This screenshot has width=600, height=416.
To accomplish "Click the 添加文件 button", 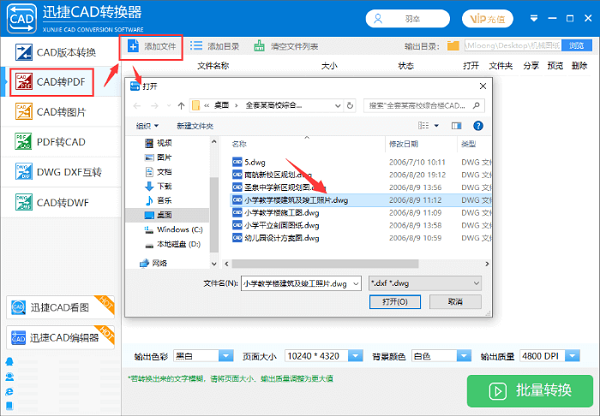I will 151,47.
